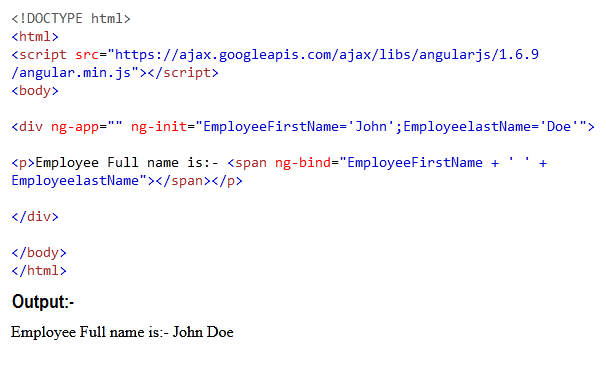Click the '<!DOCTYPE html>' line
The height and width of the screenshot is (372, 606).
click(71, 19)
